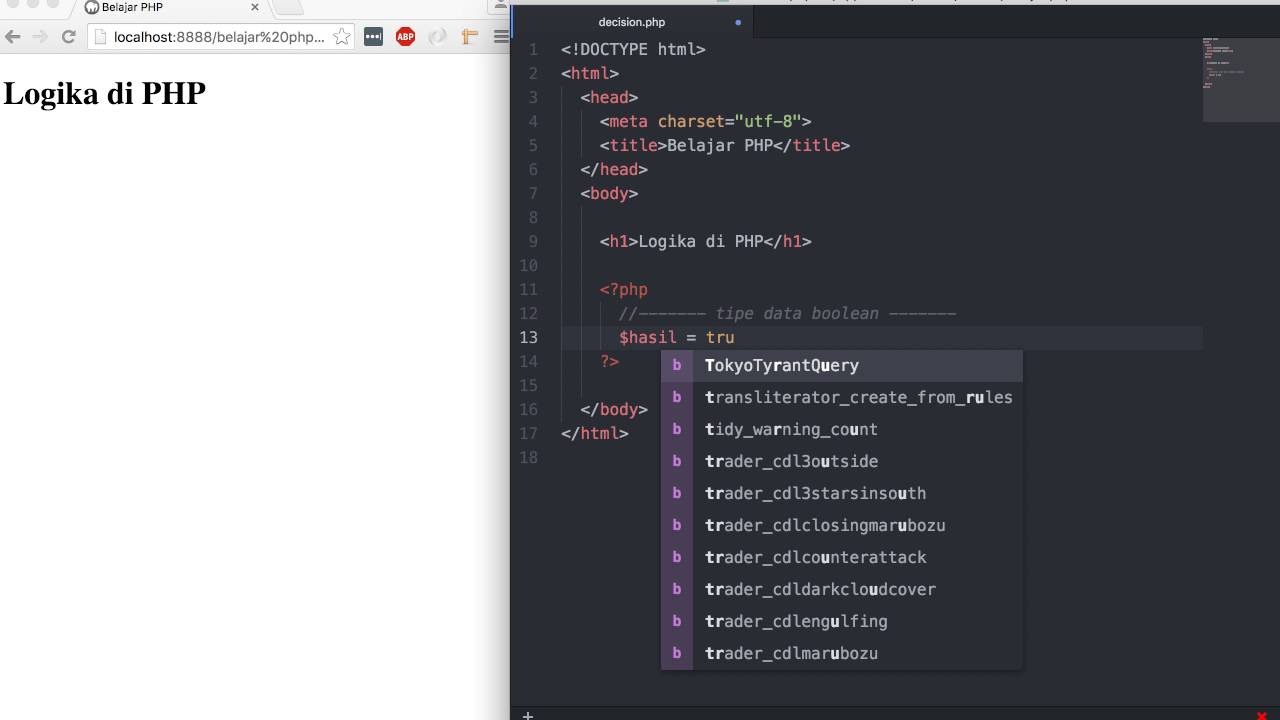Select TokyoTyrantQuery autocomplete suggestion
The height and width of the screenshot is (720, 1280).
click(842, 365)
